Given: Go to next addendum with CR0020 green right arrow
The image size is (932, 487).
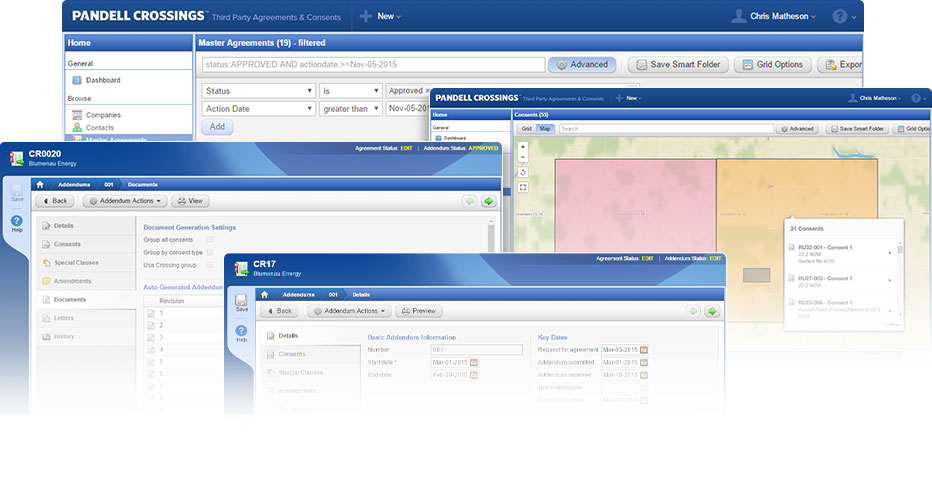Looking at the screenshot, I should tap(489, 201).
